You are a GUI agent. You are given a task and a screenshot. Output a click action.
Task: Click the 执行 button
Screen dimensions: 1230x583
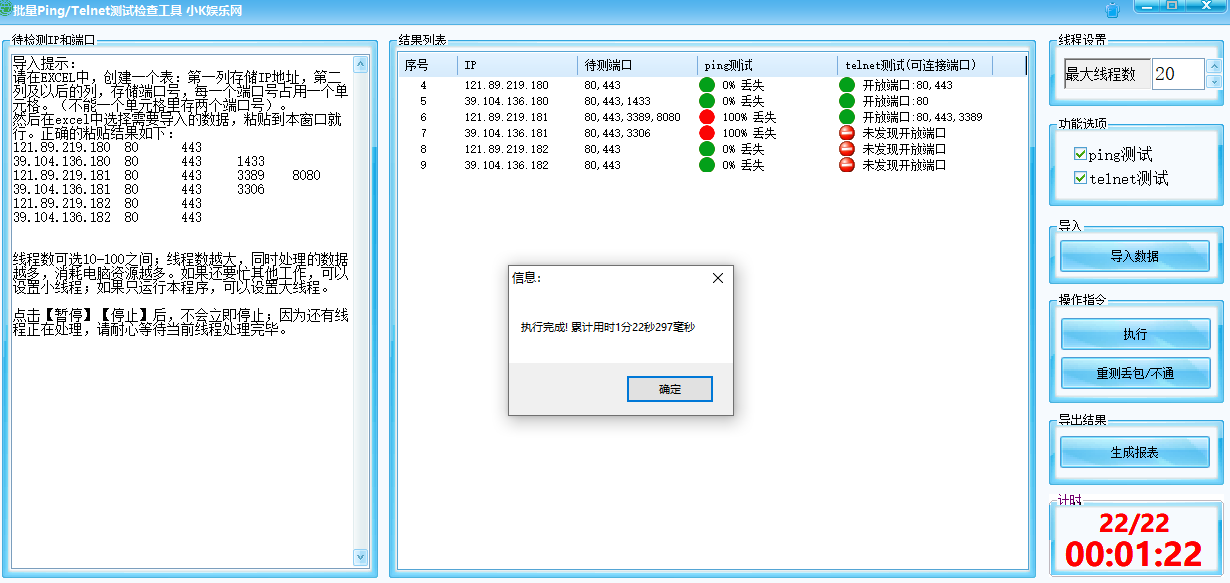pos(1135,334)
